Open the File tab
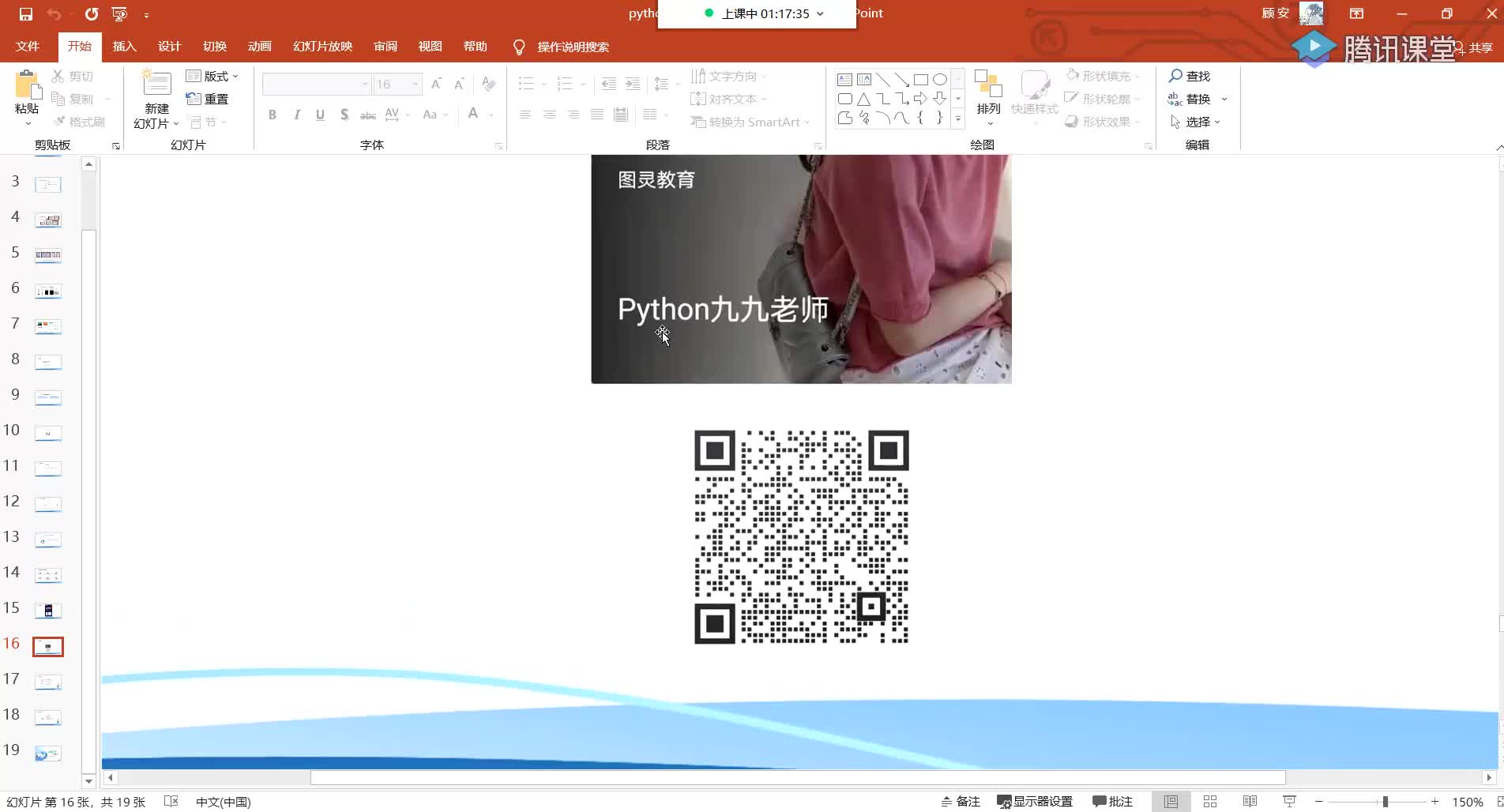Screen dimensions: 1504x812 [28, 47]
